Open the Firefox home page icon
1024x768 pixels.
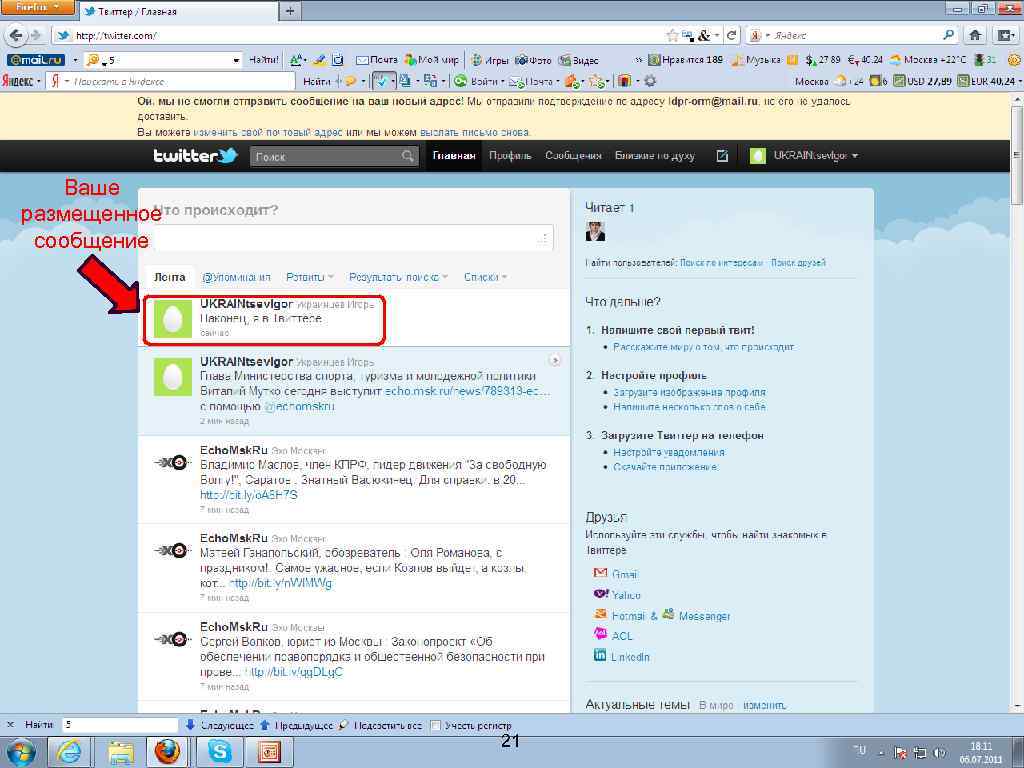(x=975, y=35)
